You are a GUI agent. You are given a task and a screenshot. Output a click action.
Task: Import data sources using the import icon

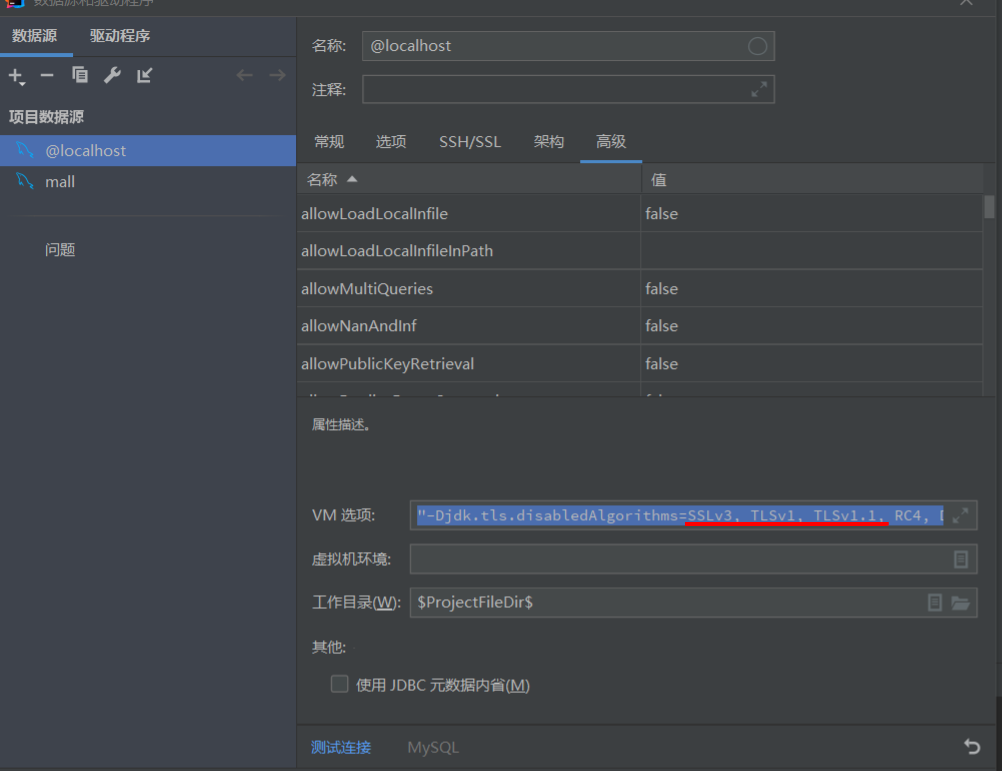pos(143,75)
